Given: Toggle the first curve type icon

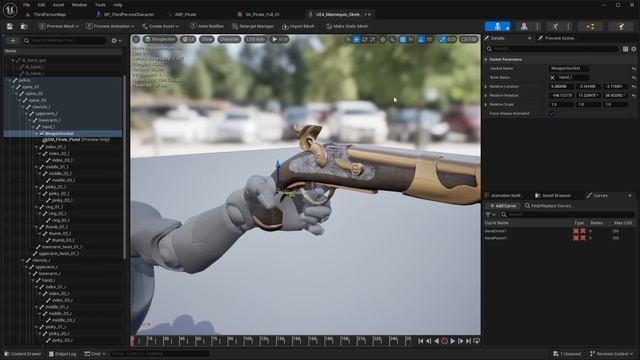Looking at the screenshot, I should coord(576,231).
